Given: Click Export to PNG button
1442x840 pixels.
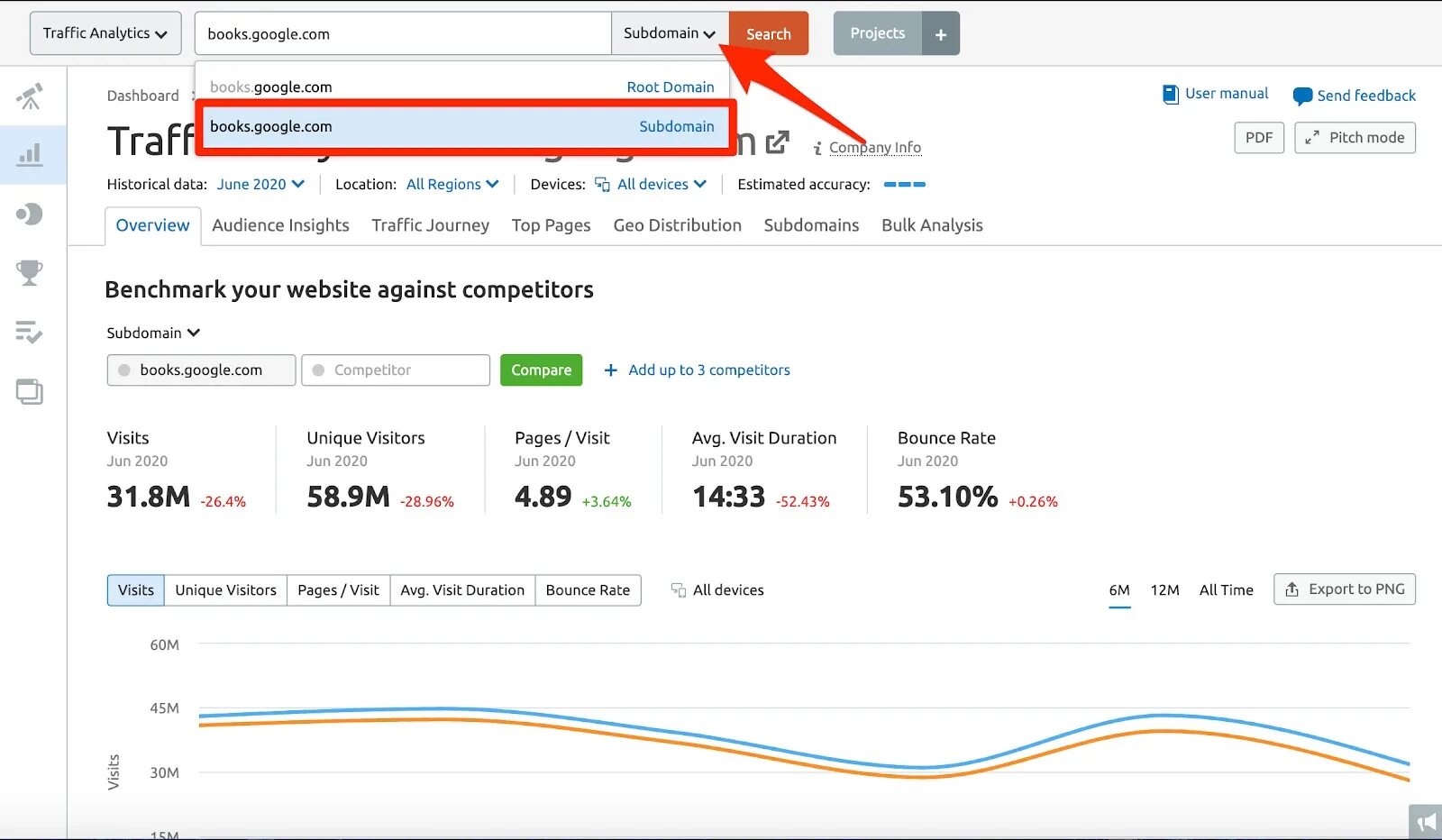Looking at the screenshot, I should [1345, 589].
